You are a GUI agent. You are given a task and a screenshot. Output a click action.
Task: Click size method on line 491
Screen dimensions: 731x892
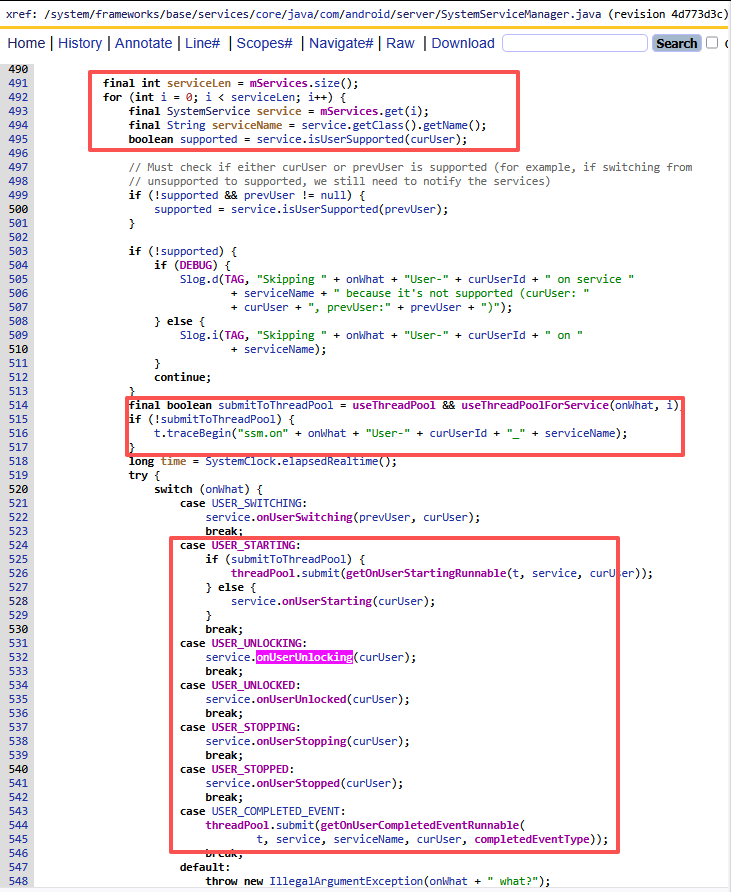point(327,83)
